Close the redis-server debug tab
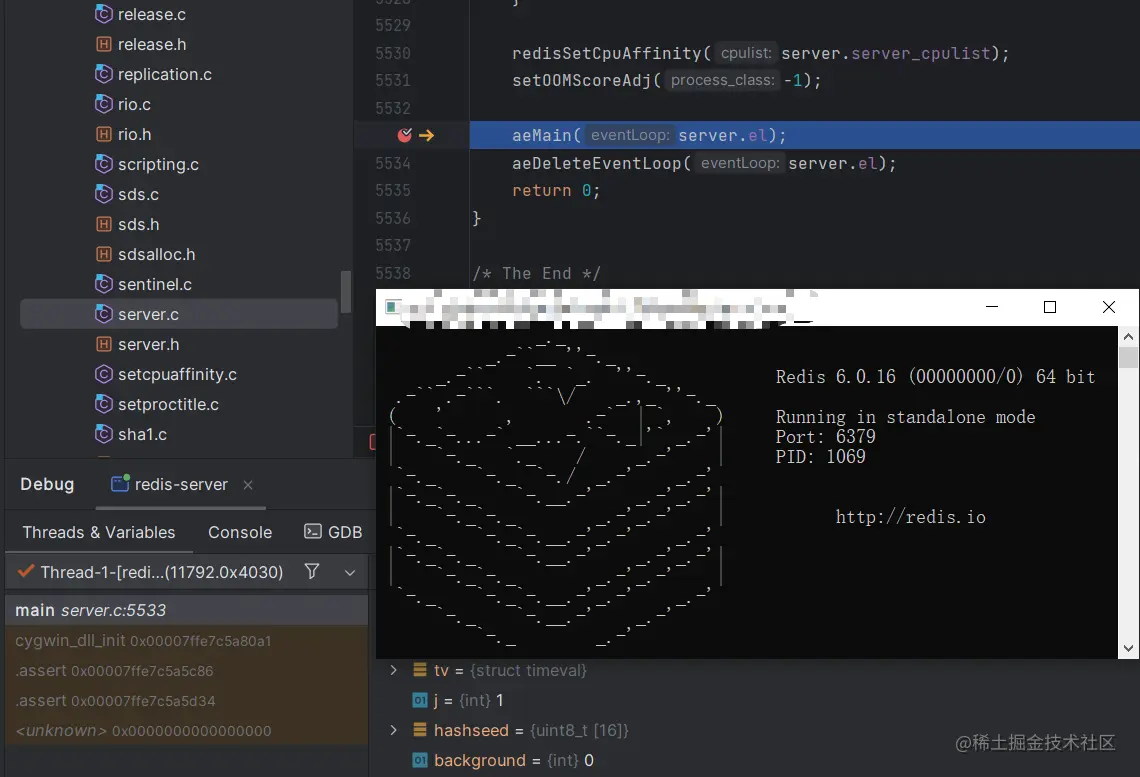1140x777 pixels. 248,485
